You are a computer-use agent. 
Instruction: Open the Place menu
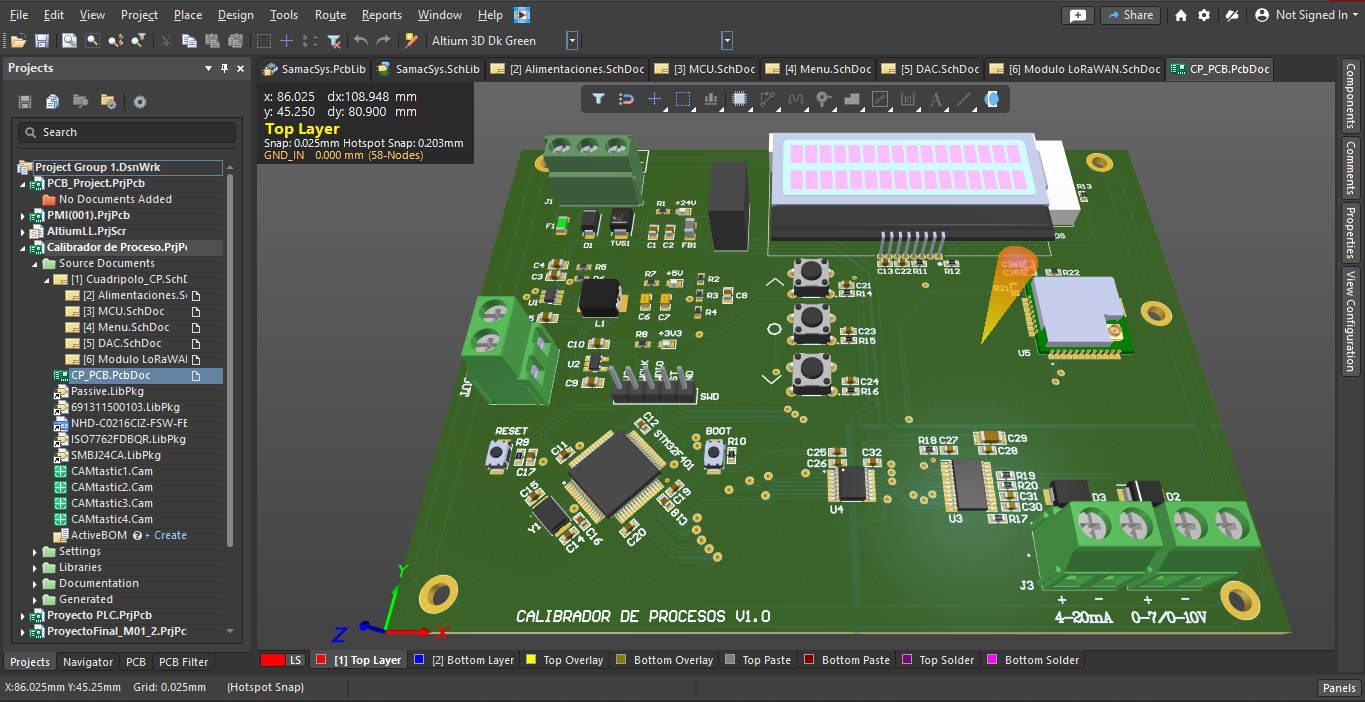click(188, 15)
